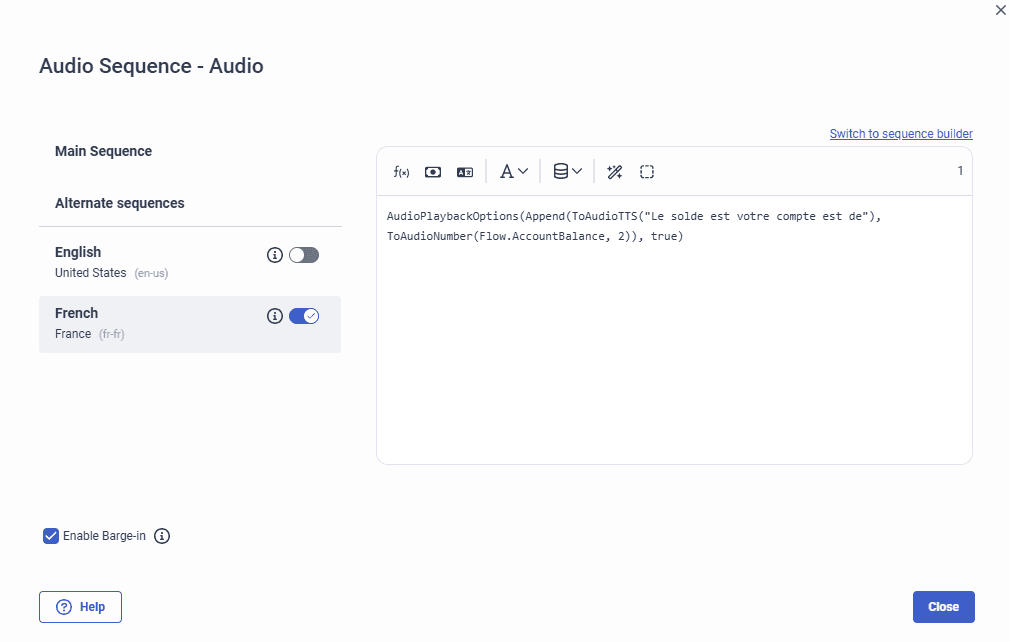1010x642 pixels.
Task: Disable the French sequence toggle
Action: 304,315
